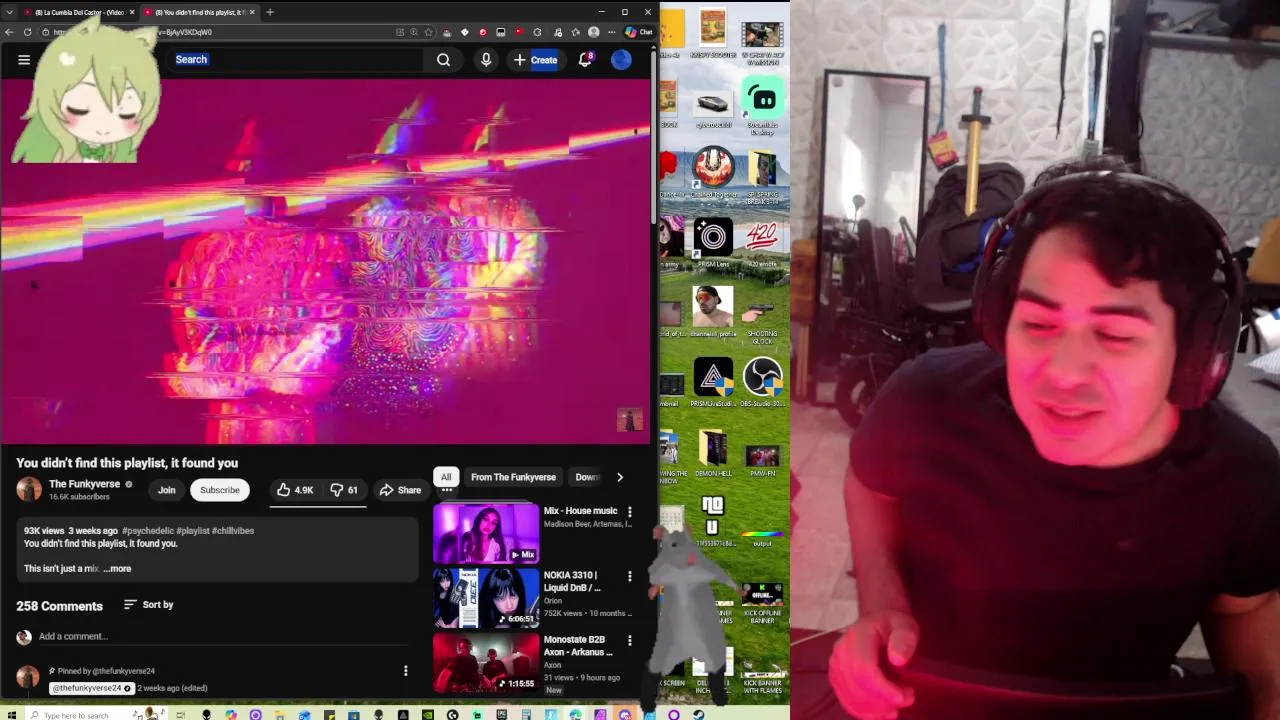The image size is (1280, 720).
Task: Start voice search with microphone icon
Action: point(486,60)
